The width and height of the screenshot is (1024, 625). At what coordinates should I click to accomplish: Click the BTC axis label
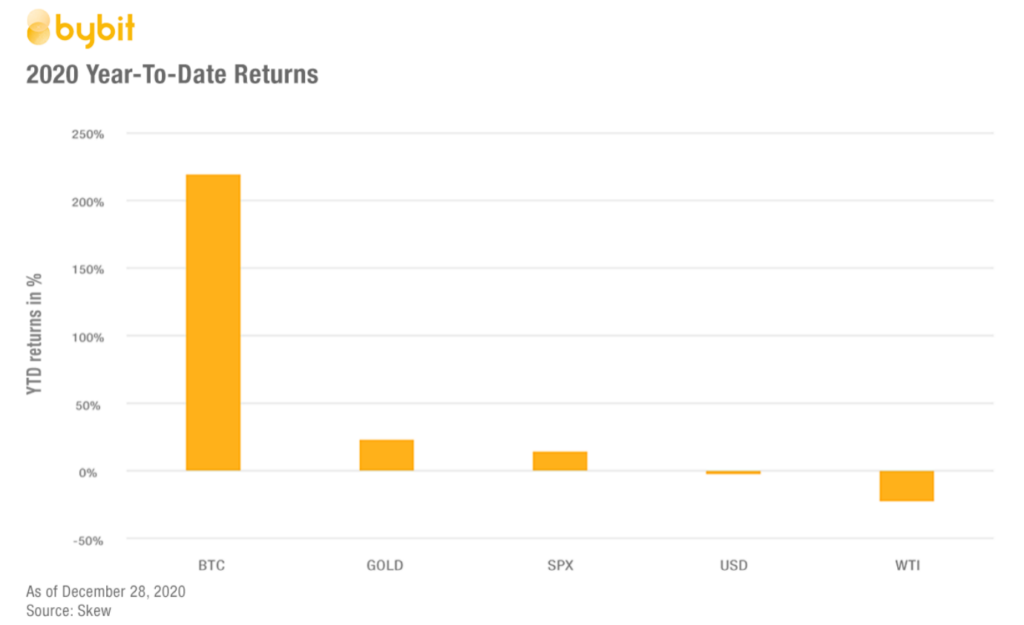coord(212,566)
